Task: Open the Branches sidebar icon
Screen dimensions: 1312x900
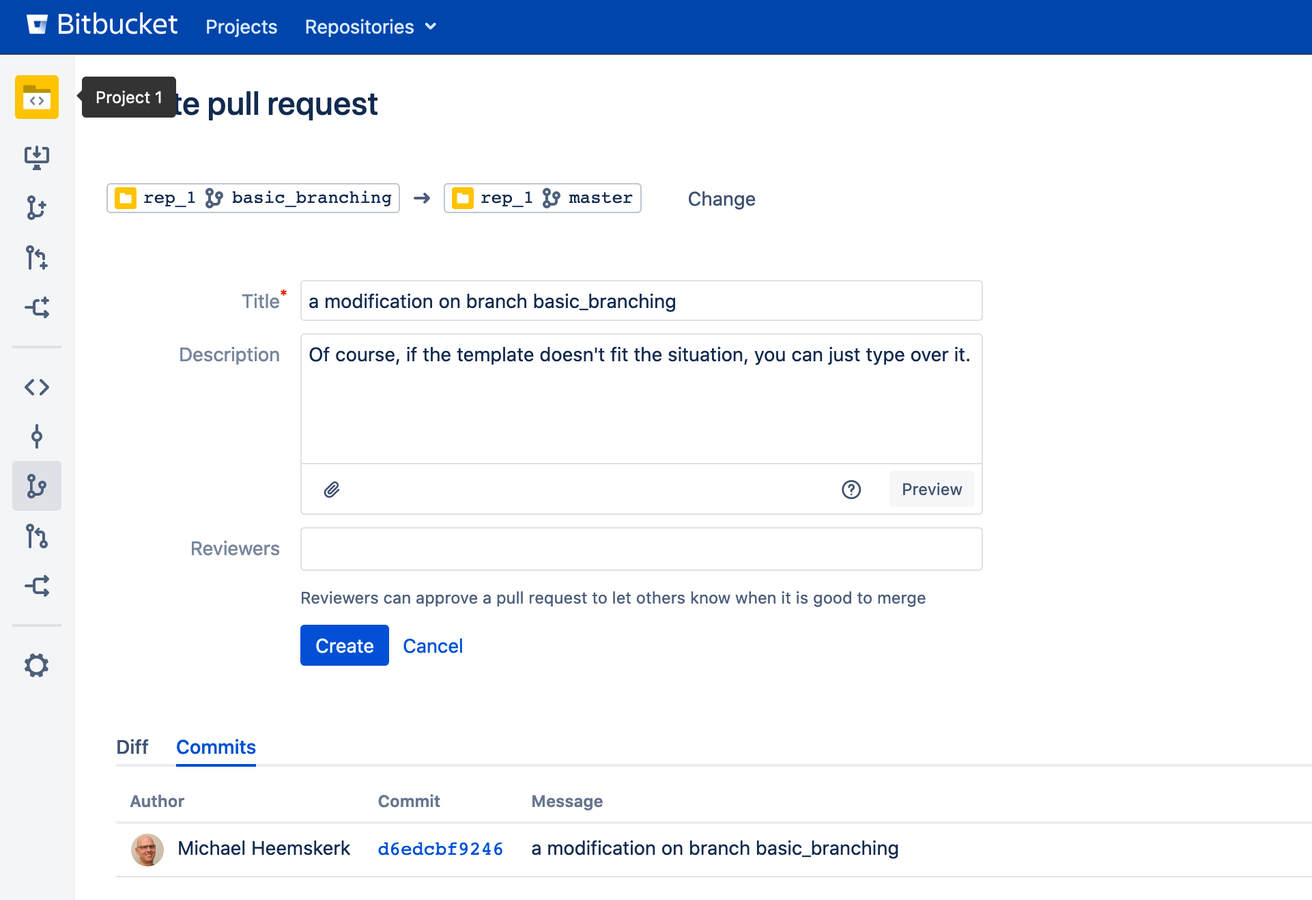Action: coord(37,486)
